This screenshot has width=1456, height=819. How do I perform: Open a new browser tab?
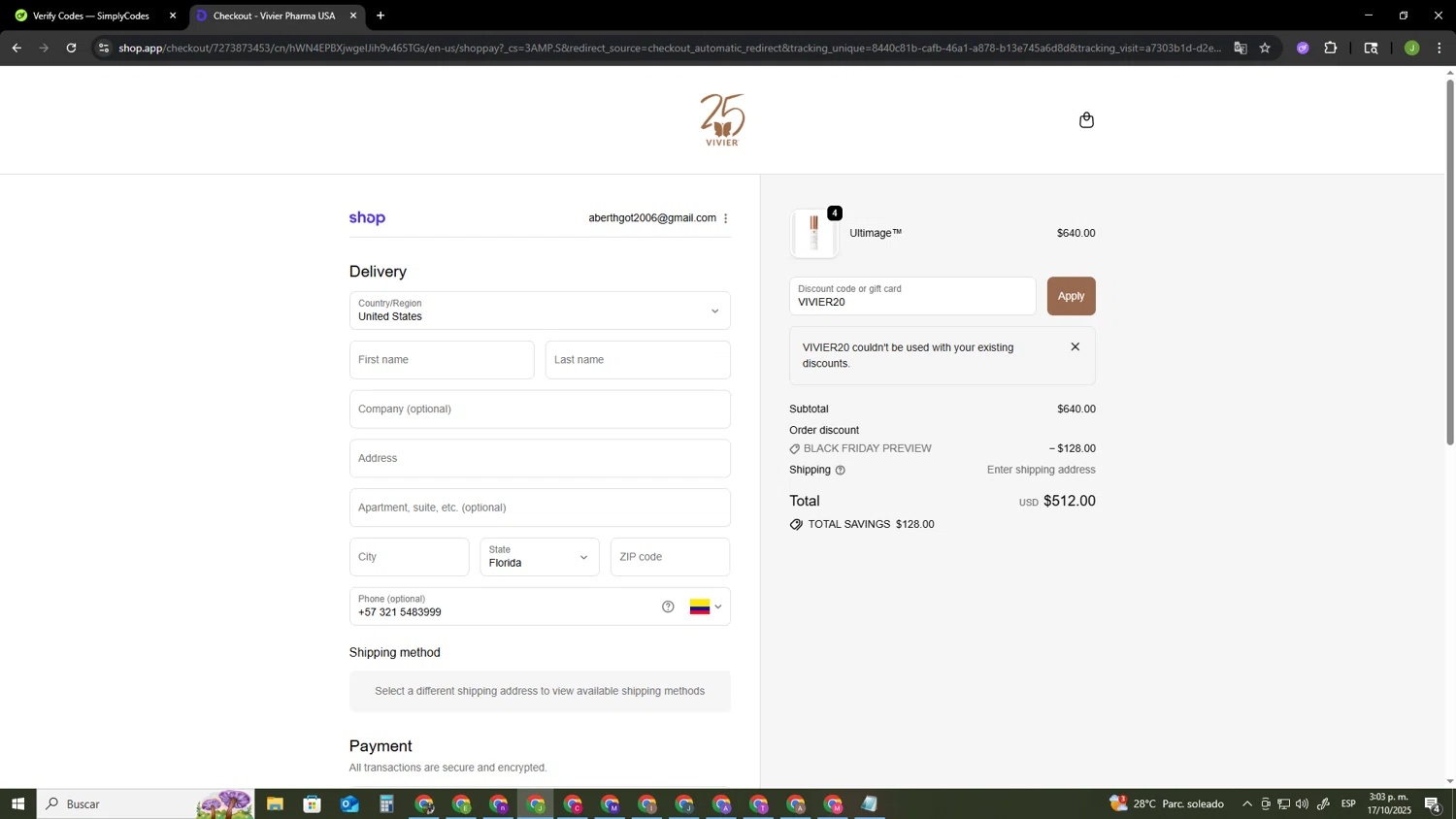(381, 16)
